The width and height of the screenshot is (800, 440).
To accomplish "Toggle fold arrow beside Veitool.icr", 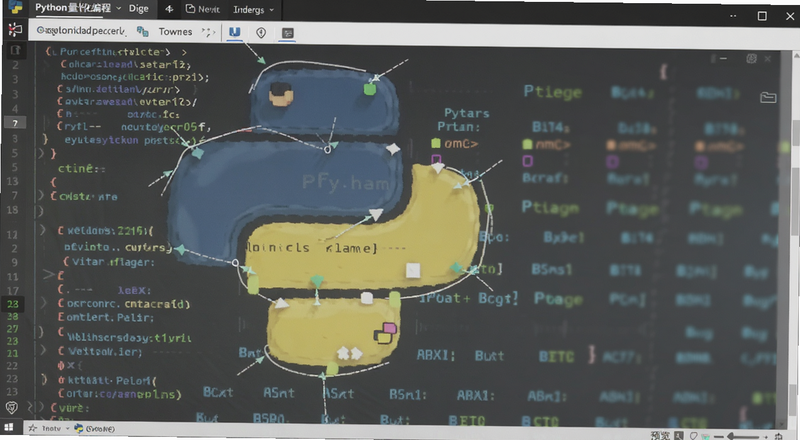I will pyautogui.click(x=43, y=351).
